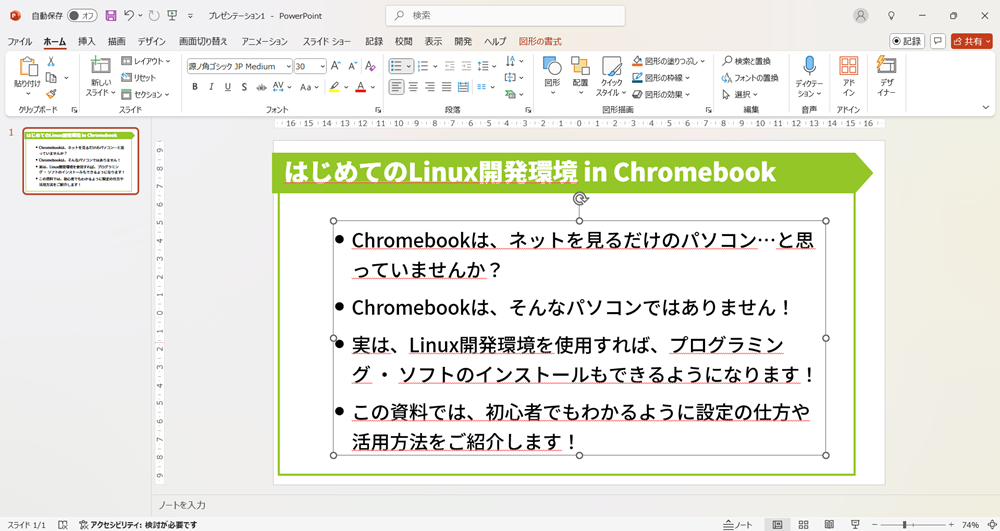Screen dimensions: 1000x531
Task: Open the comments speech bubble icon
Action: pyautogui.click(x=938, y=41)
